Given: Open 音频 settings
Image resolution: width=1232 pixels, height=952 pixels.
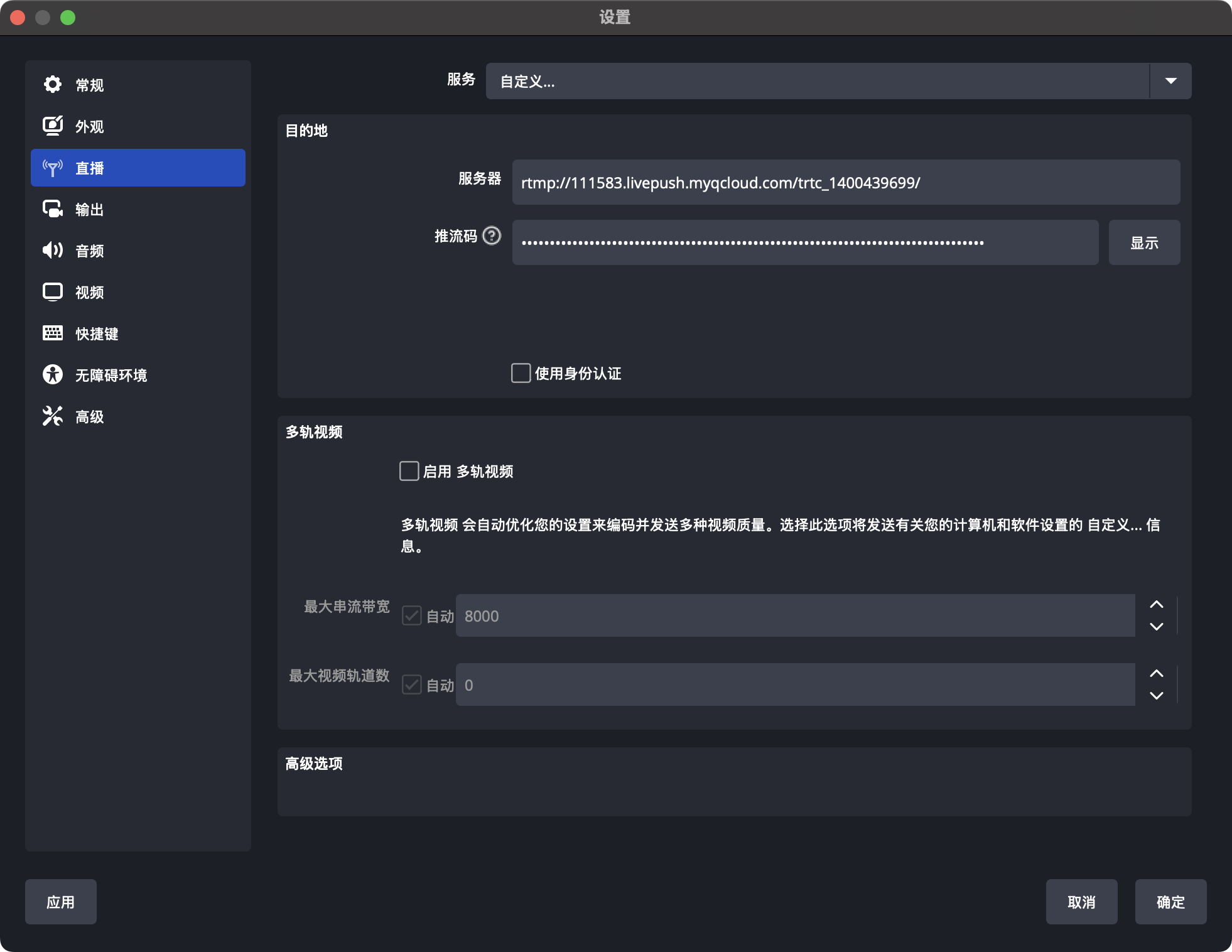Looking at the screenshot, I should coord(138,251).
